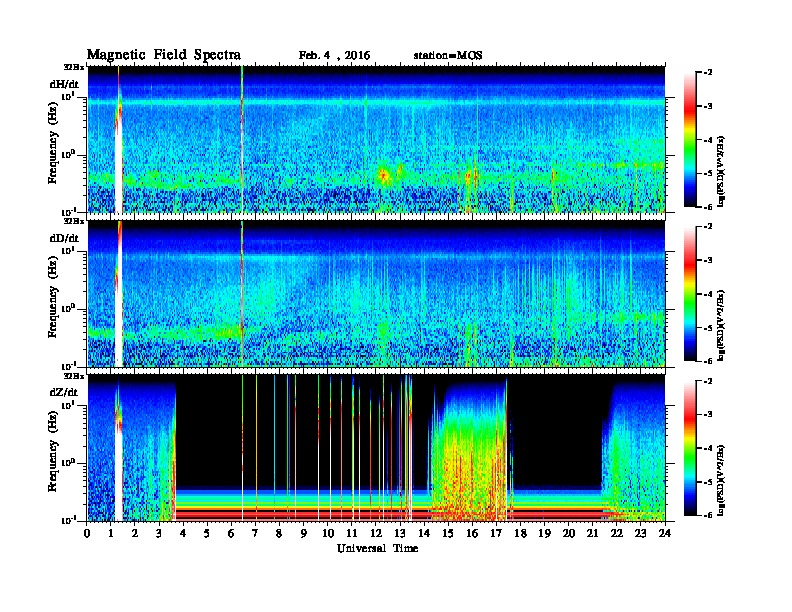Screen dimensions: 792x612
Task: Click the "-4" tick on dH/dt color bar
Action: coord(709,140)
